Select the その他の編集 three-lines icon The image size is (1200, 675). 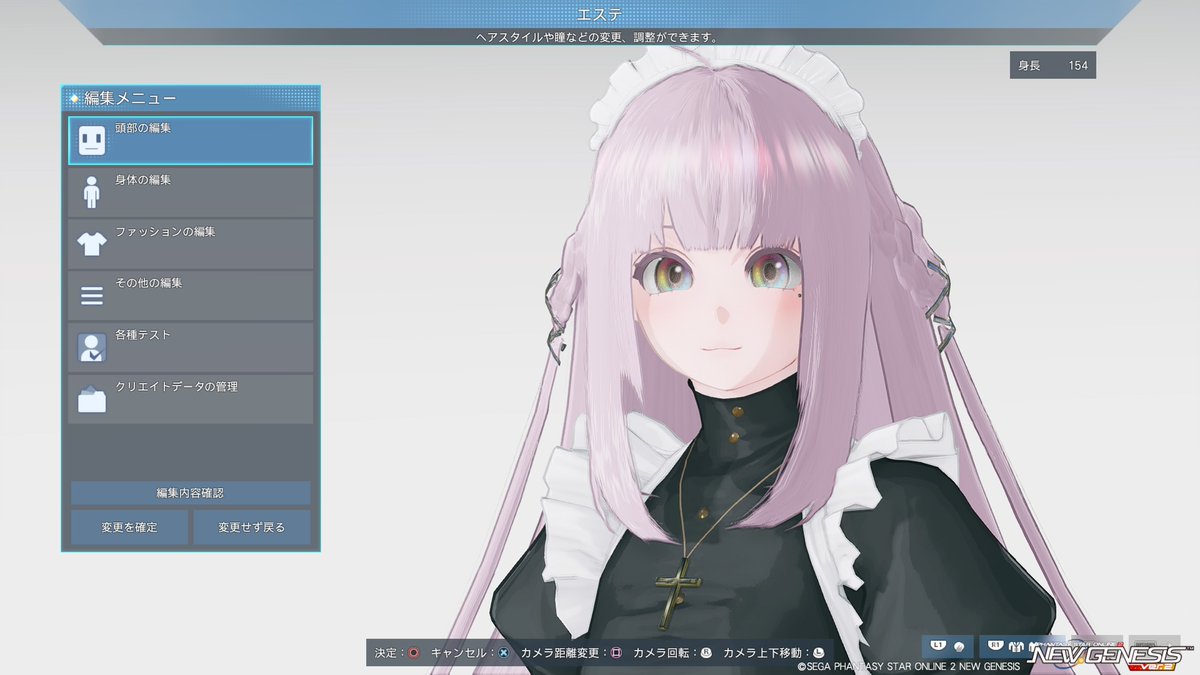[92, 296]
